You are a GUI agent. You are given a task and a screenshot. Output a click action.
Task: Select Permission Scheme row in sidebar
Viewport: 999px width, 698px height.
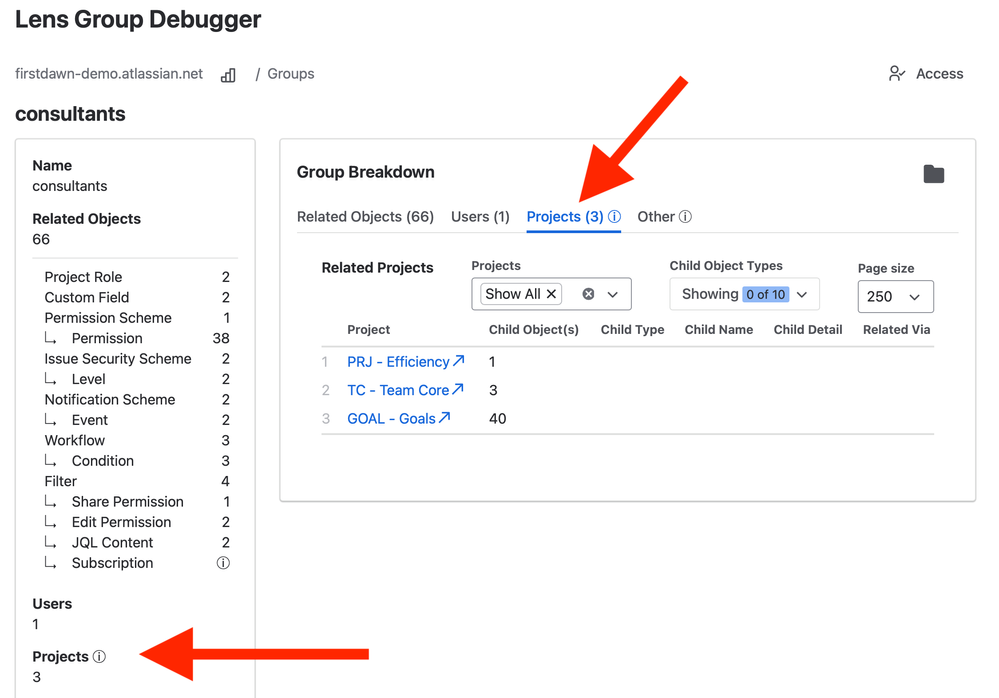(x=136, y=318)
